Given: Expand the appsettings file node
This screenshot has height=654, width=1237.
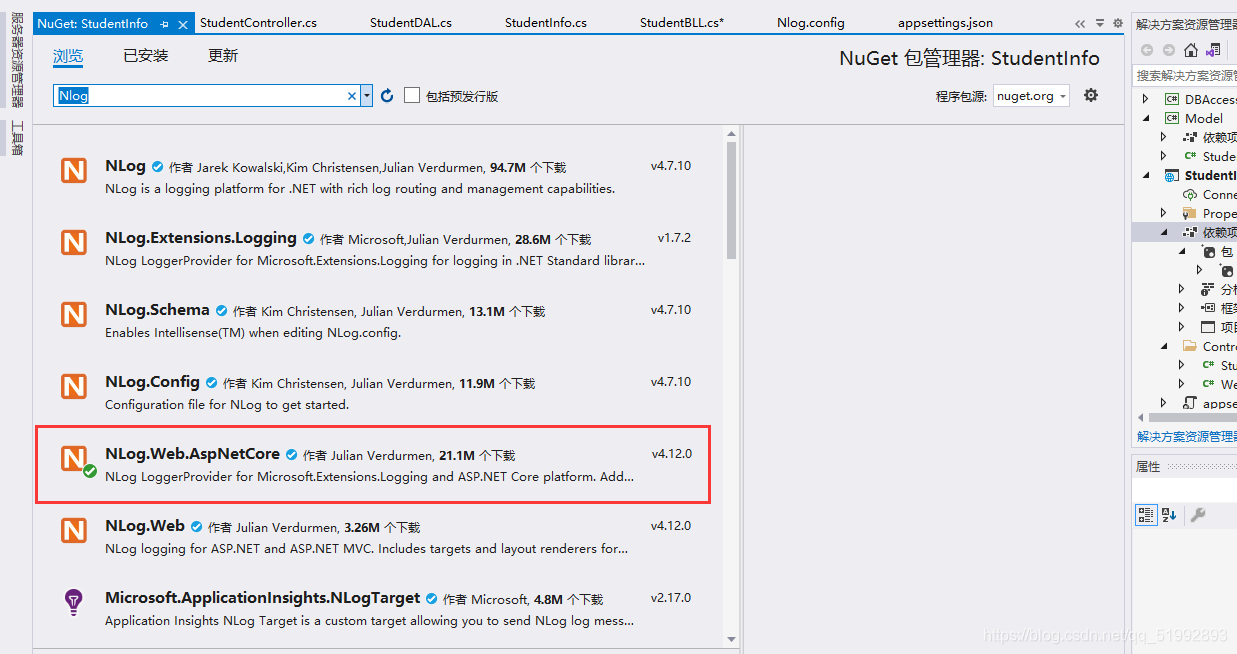Looking at the screenshot, I should pyautogui.click(x=1163, y=403).
